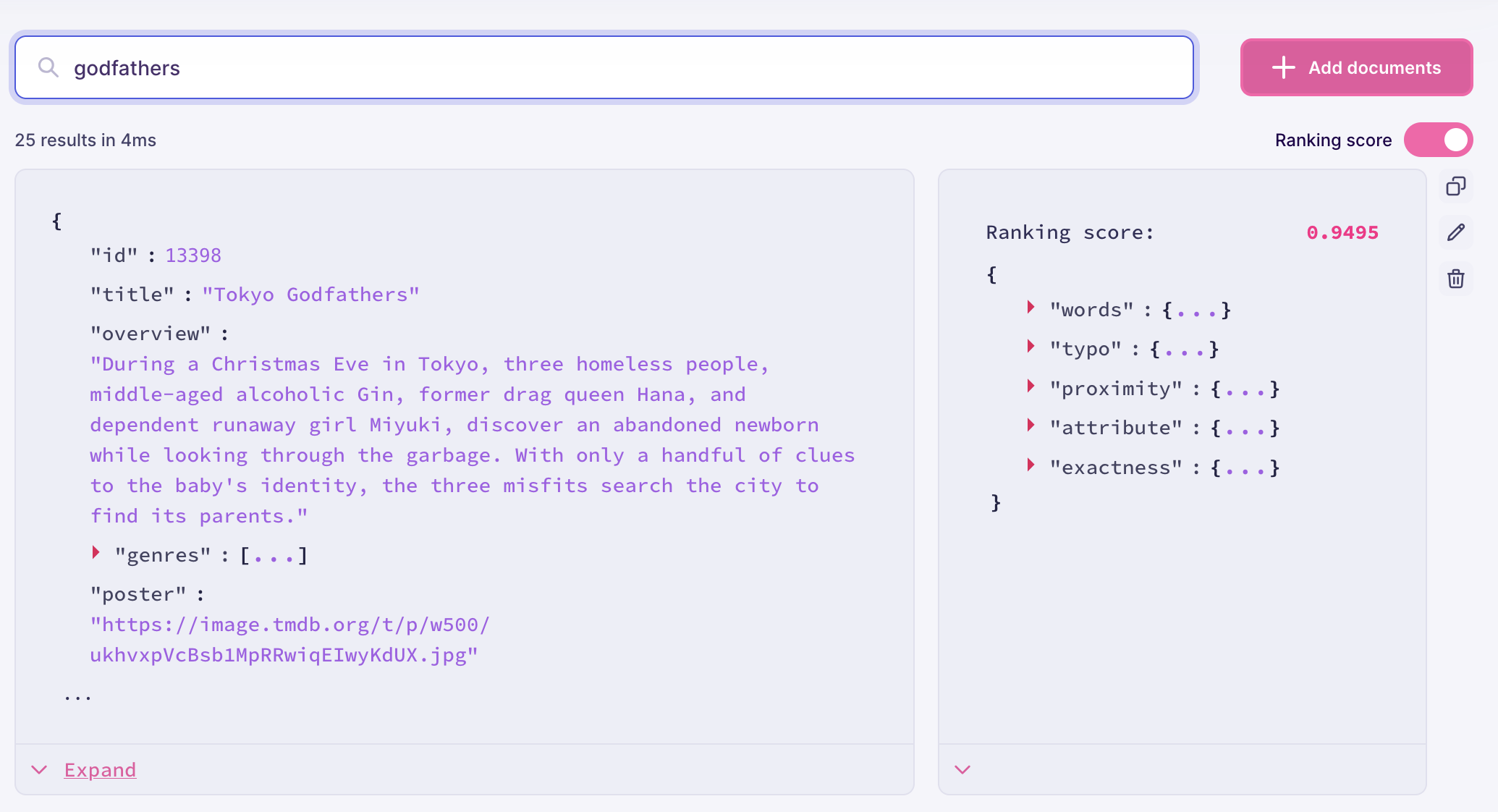Expand the "attribute" score details

click(1031, 426)
